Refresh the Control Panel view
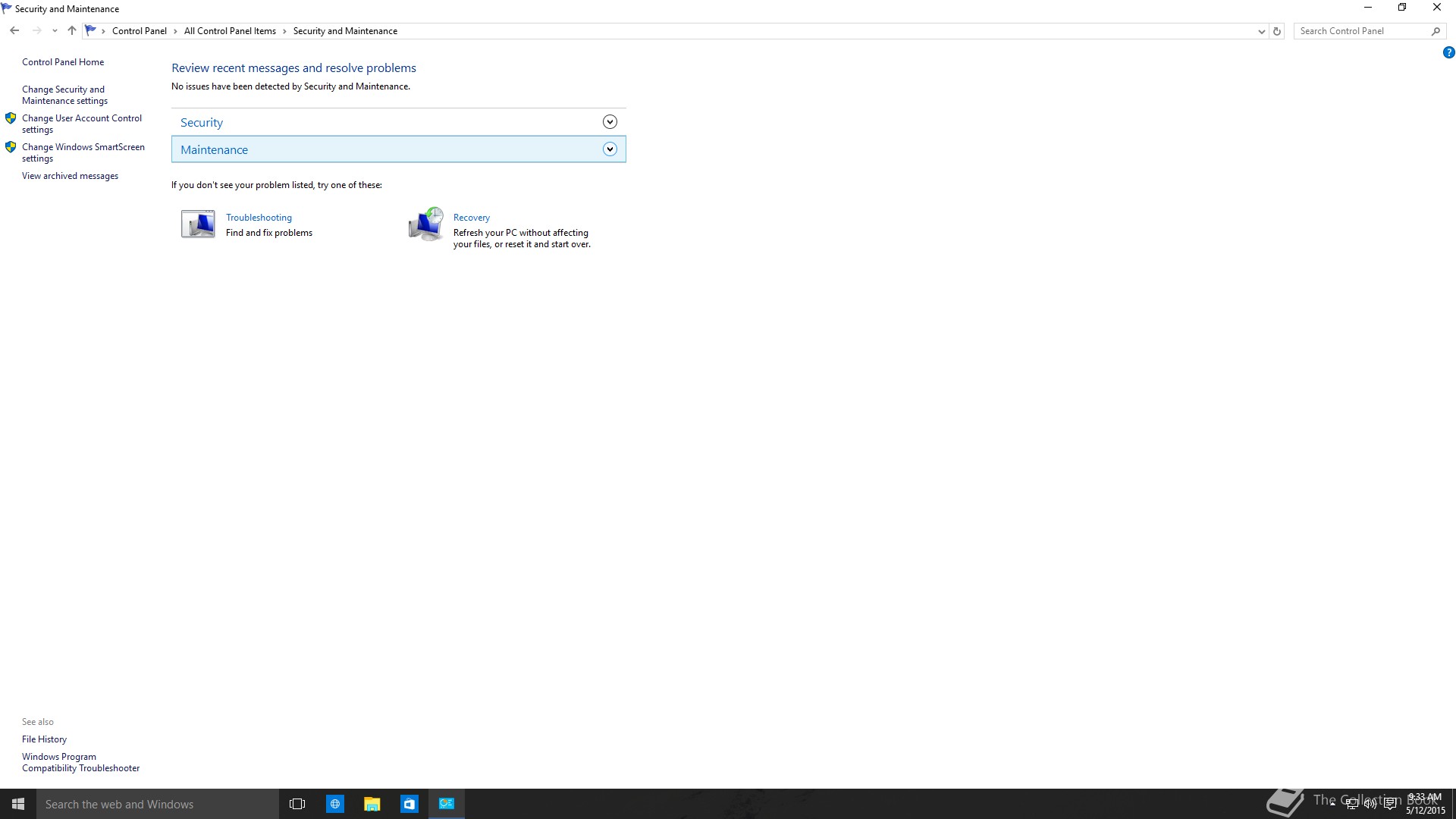 click(1277, 31)
